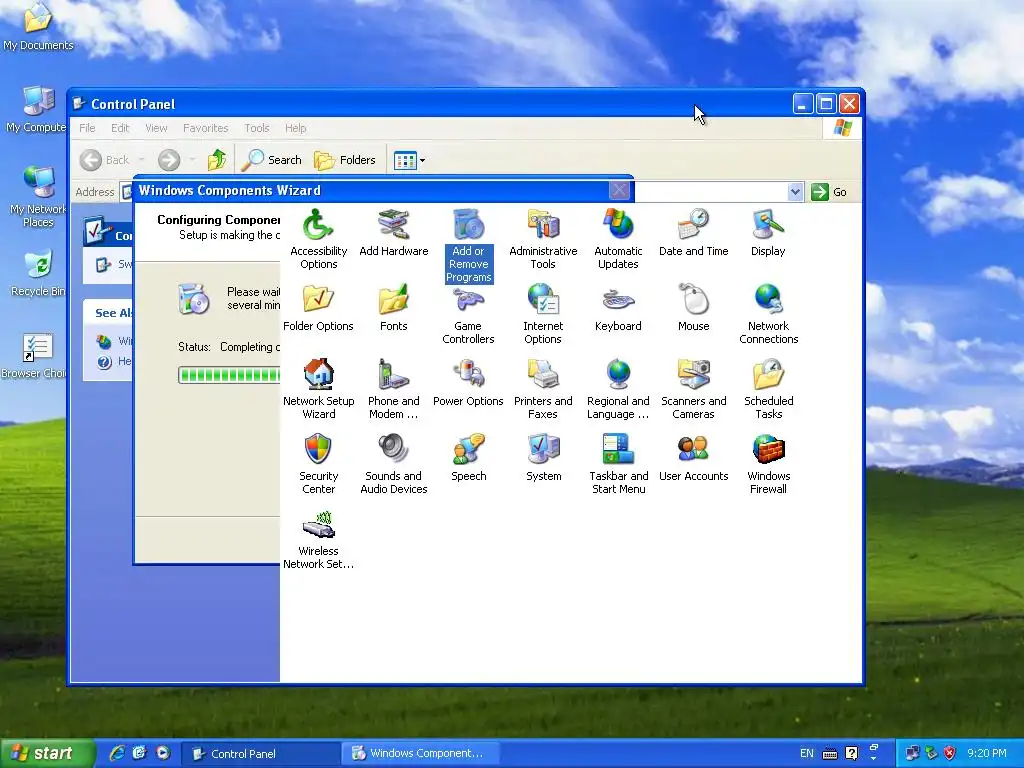This screenshot has height=768, width=1024.
Task: Click the EN language indicator
Action: pyautogui.click(x=807, y=754)
